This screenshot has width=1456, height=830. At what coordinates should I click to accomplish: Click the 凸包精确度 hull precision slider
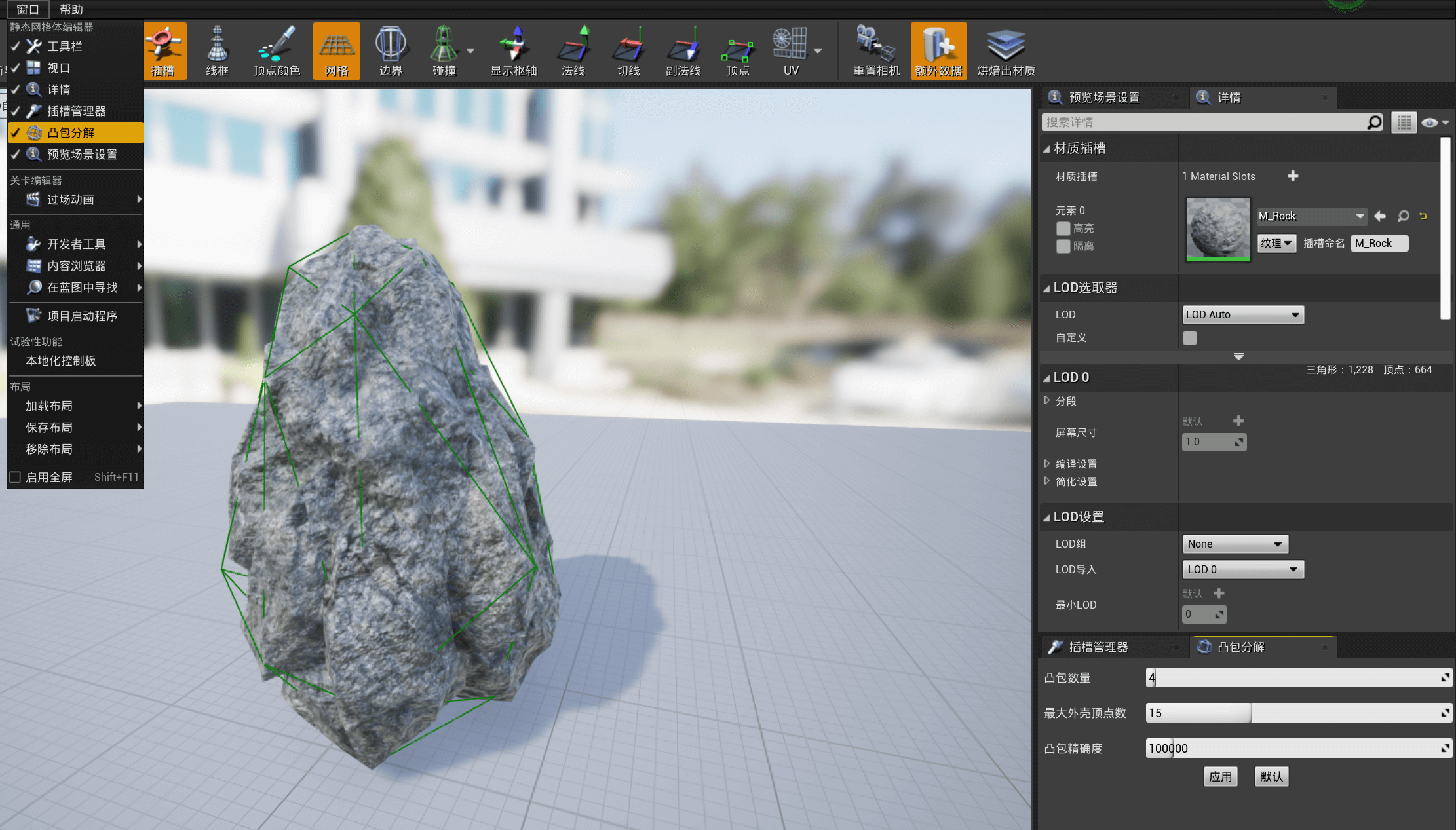pyautogui.click(x=1299, y=748)
